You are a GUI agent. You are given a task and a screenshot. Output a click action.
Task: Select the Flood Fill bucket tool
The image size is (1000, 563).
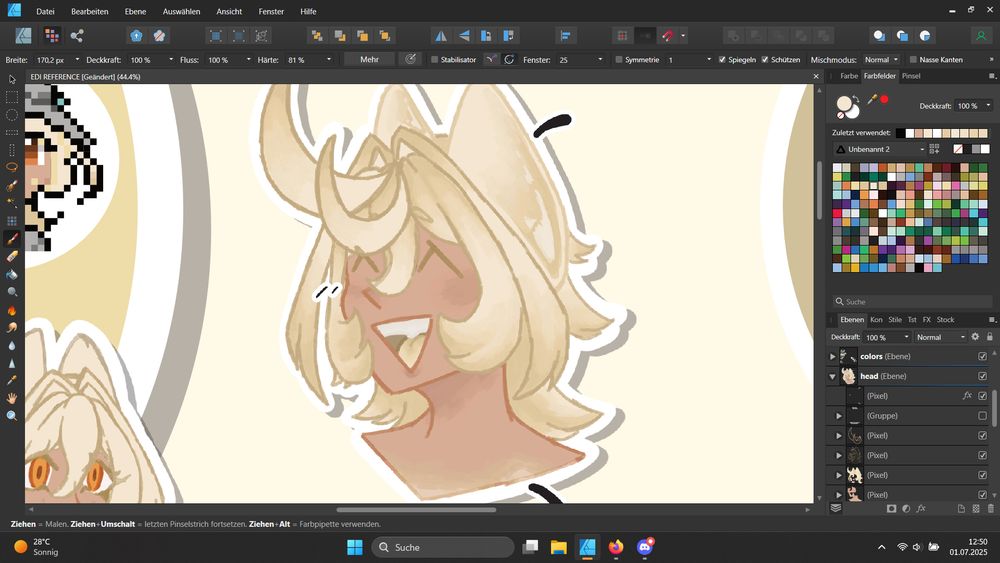pos(12,274)
